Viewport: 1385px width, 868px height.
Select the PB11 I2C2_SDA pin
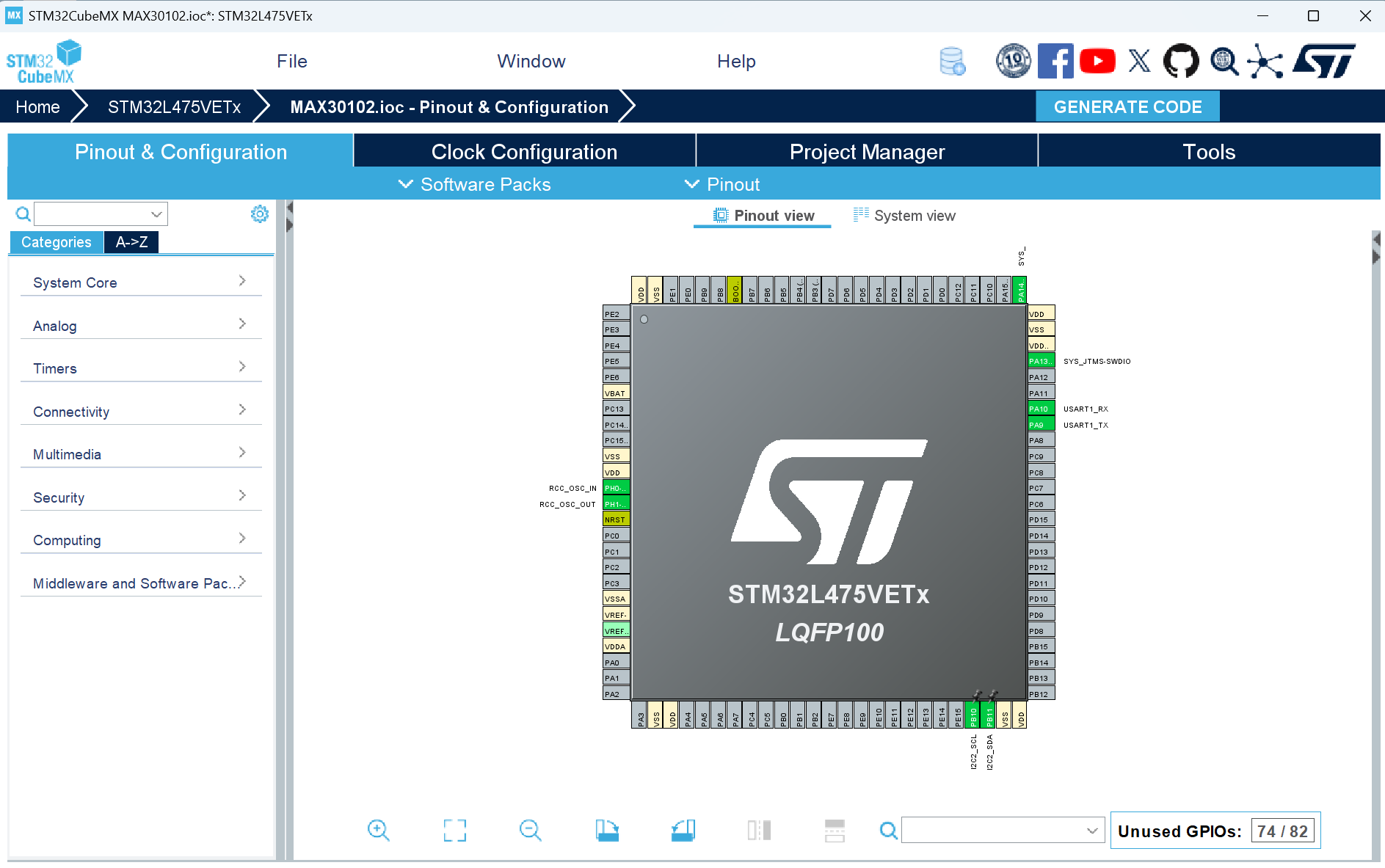coord(989,714)
